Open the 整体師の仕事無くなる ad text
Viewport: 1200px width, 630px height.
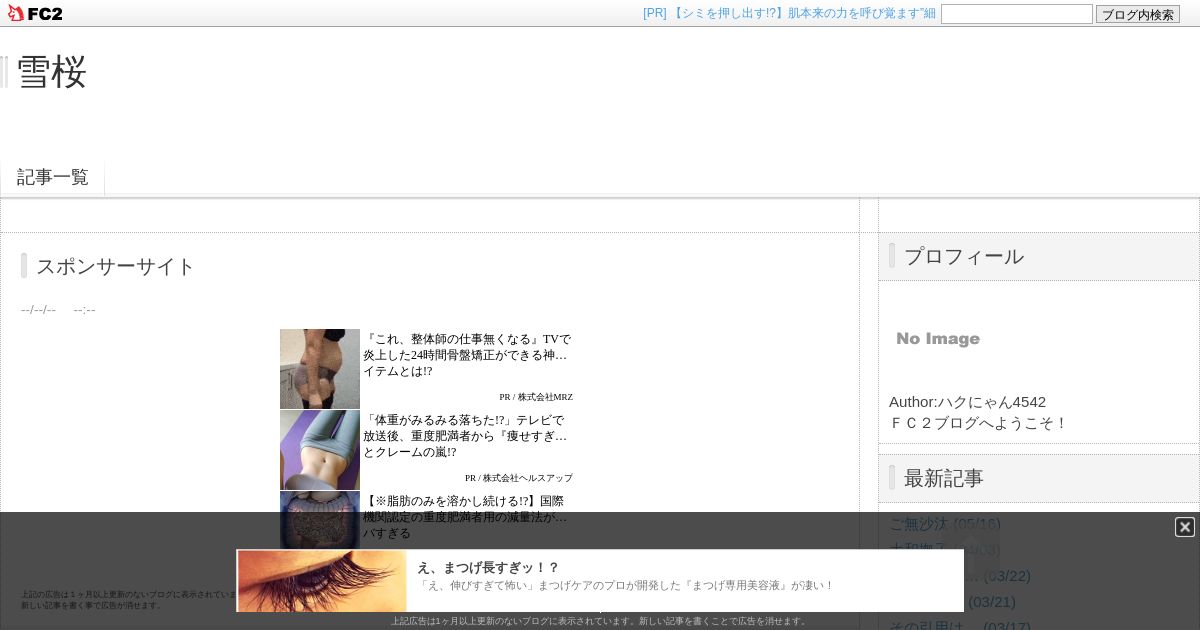[x=467, y=355]
